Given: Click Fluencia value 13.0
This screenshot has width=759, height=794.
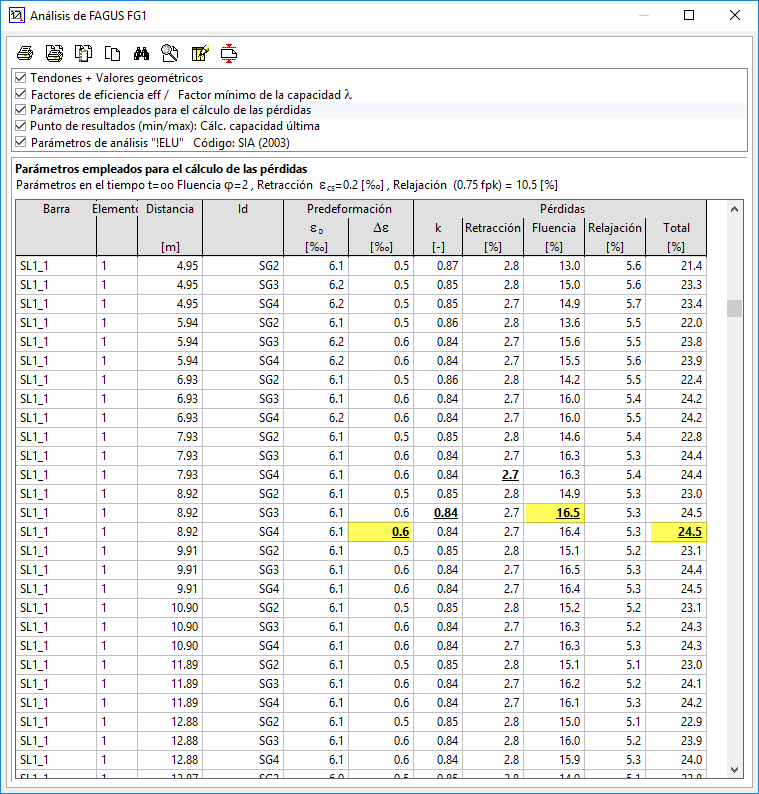Looking at the screenshot, I should click(570, 266).
